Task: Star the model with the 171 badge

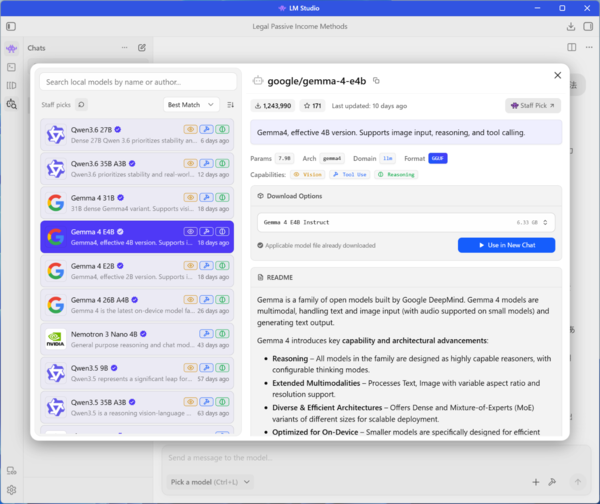Action: click(x=312, y=106)
